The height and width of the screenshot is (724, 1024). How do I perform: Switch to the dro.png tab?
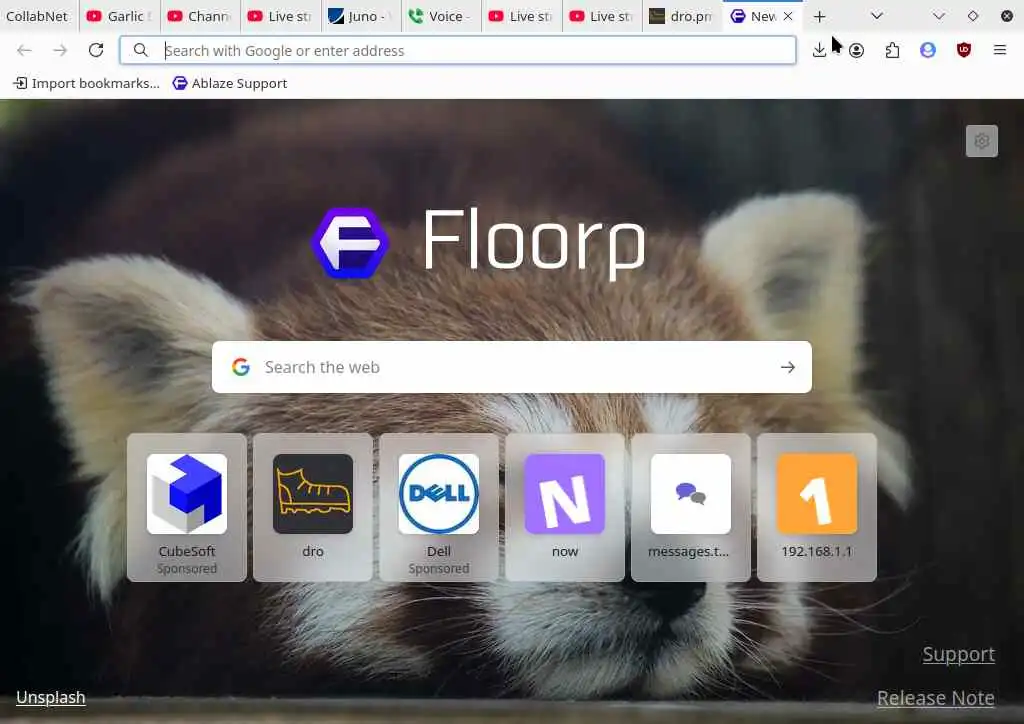[682, 16]
